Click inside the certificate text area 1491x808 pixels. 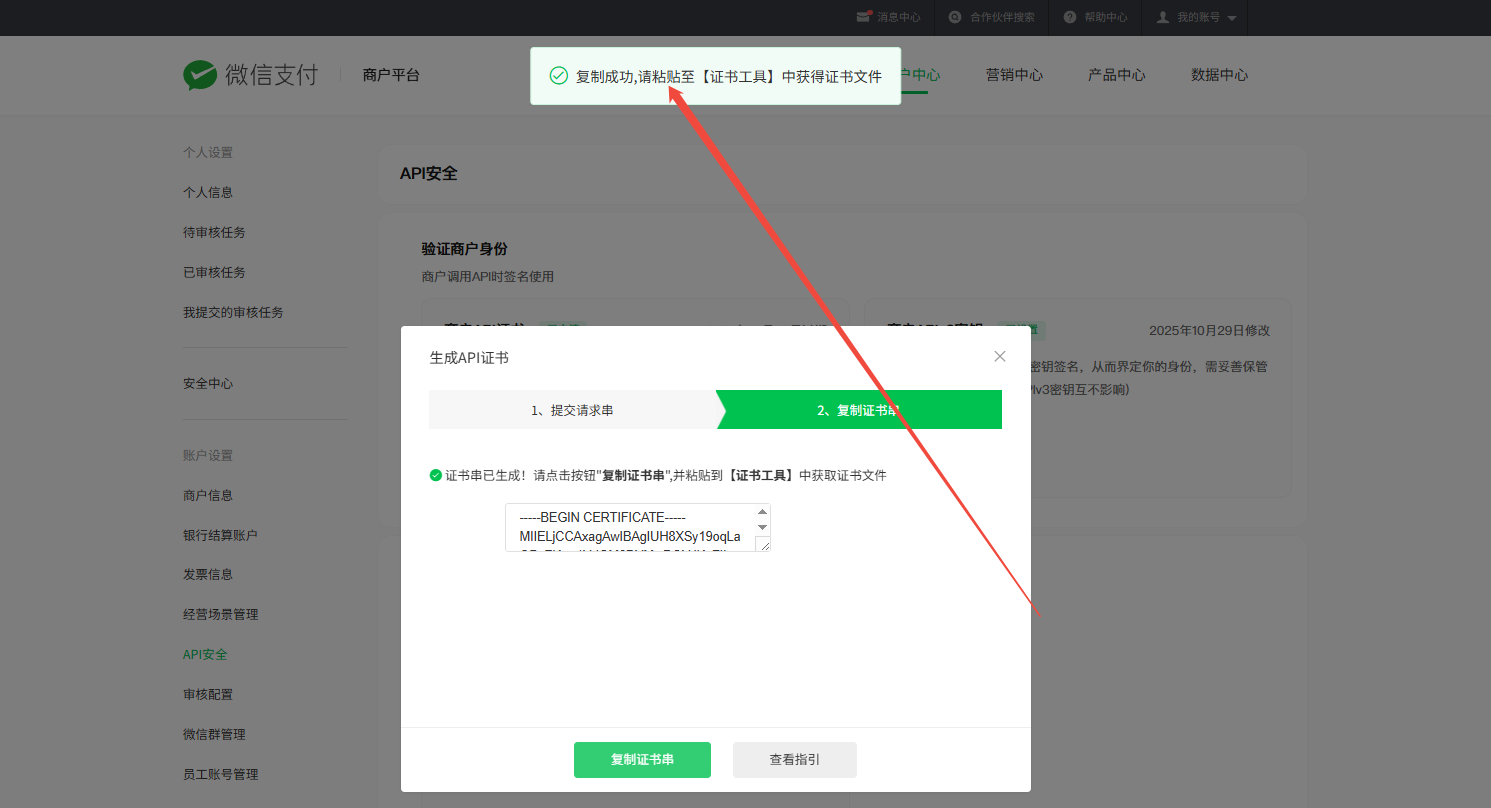630,527
